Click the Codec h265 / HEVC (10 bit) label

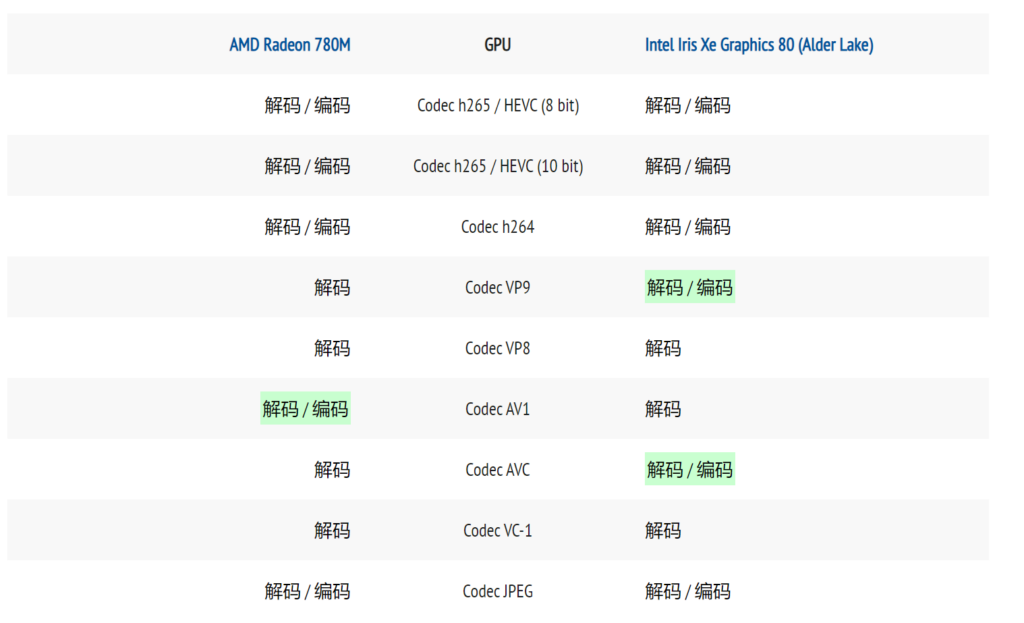click(x=497, y=166)
